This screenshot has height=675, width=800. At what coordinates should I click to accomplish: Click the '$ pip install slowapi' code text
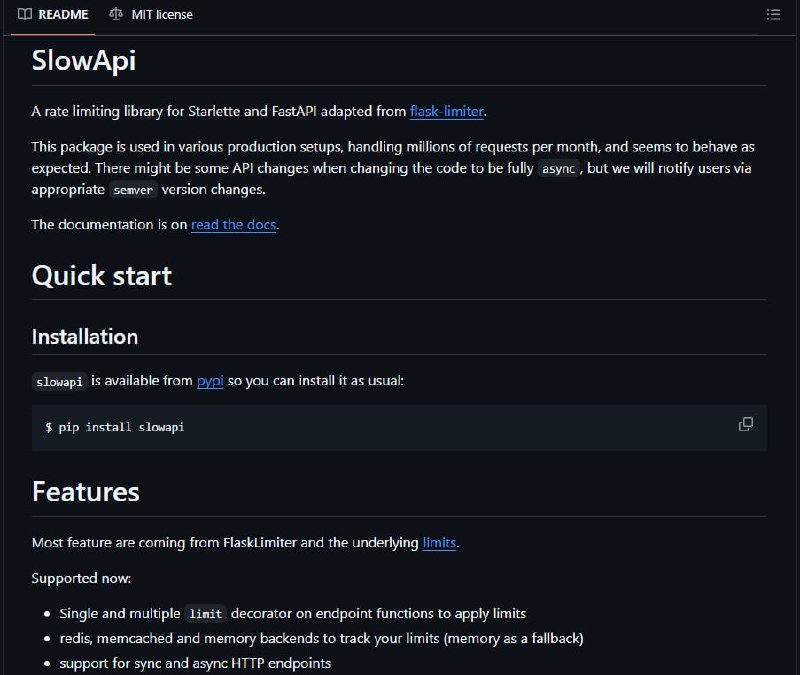click(115, 427)
